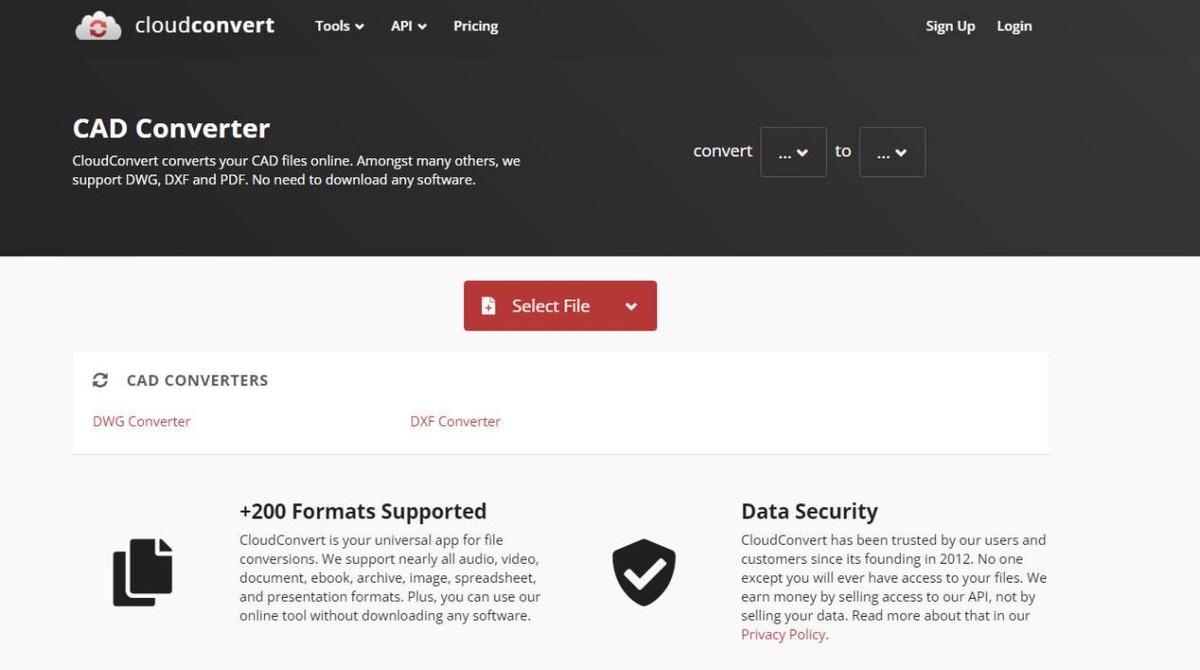This screenshot has height=670, width=1200.
Task: Click the CloudConvert cloud logo icon
Action: click(x=97, y=26)
